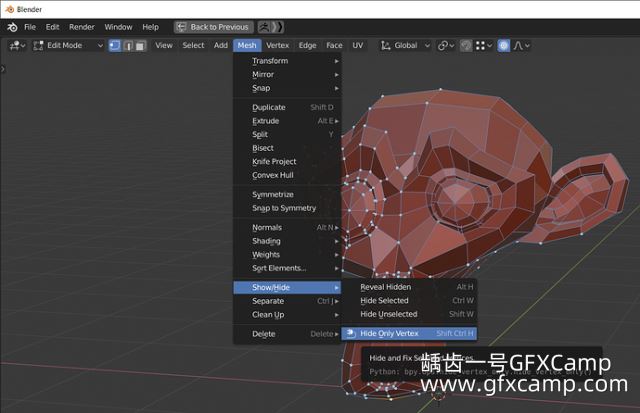Choose Duplicate from Mesh menu
The image size is (640, 413).
[287, 108]
